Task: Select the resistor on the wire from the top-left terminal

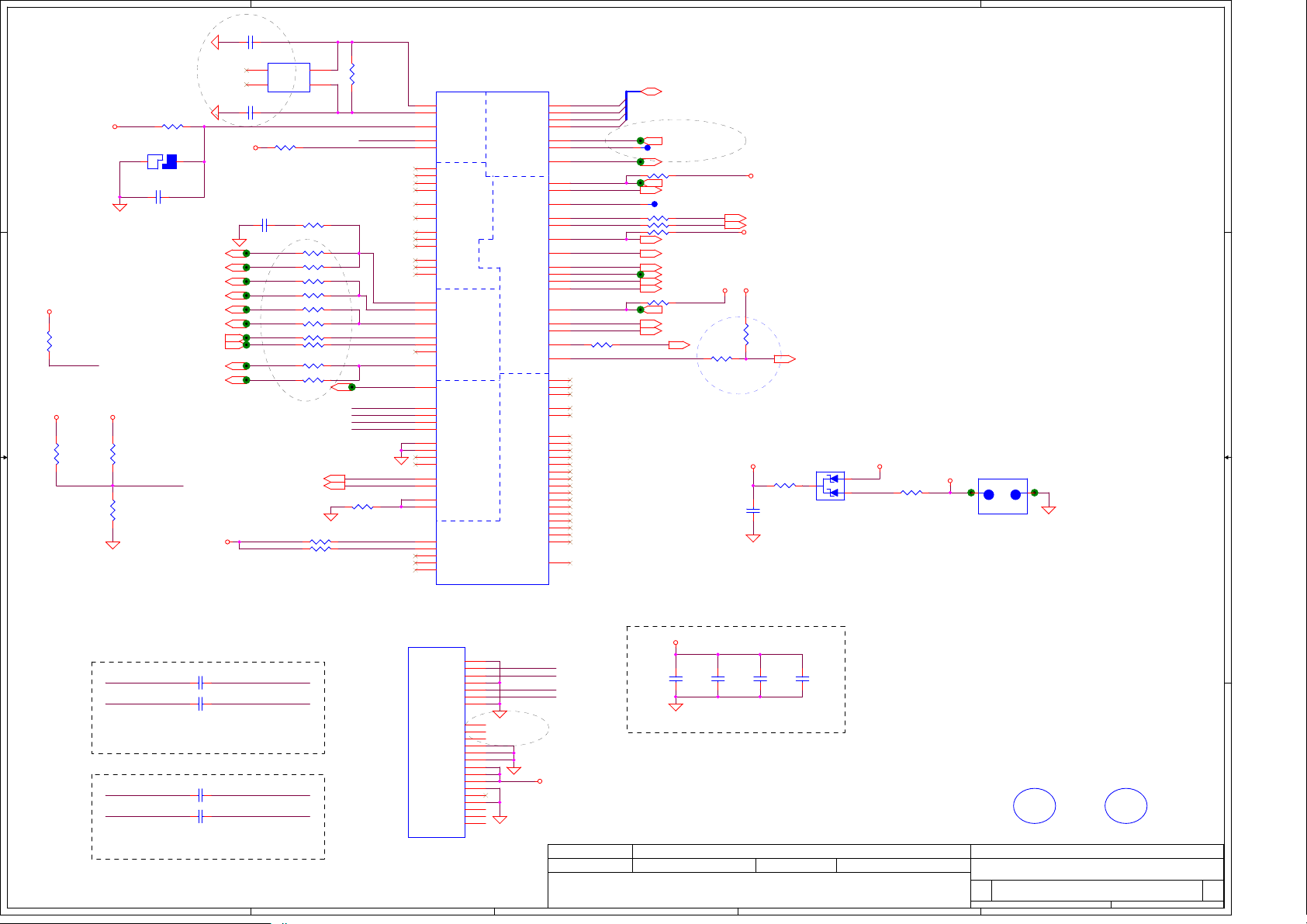Action: tap(172, 126)
